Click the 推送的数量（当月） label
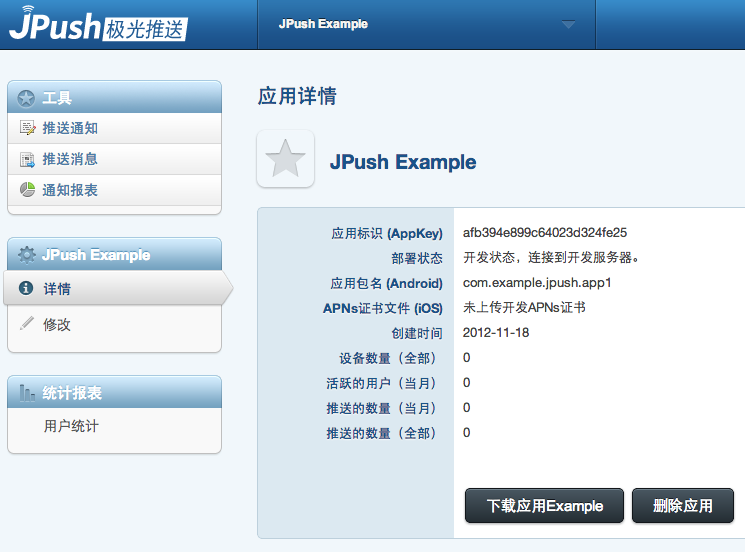This screenshot has width=745, height=552. point(381,409)
